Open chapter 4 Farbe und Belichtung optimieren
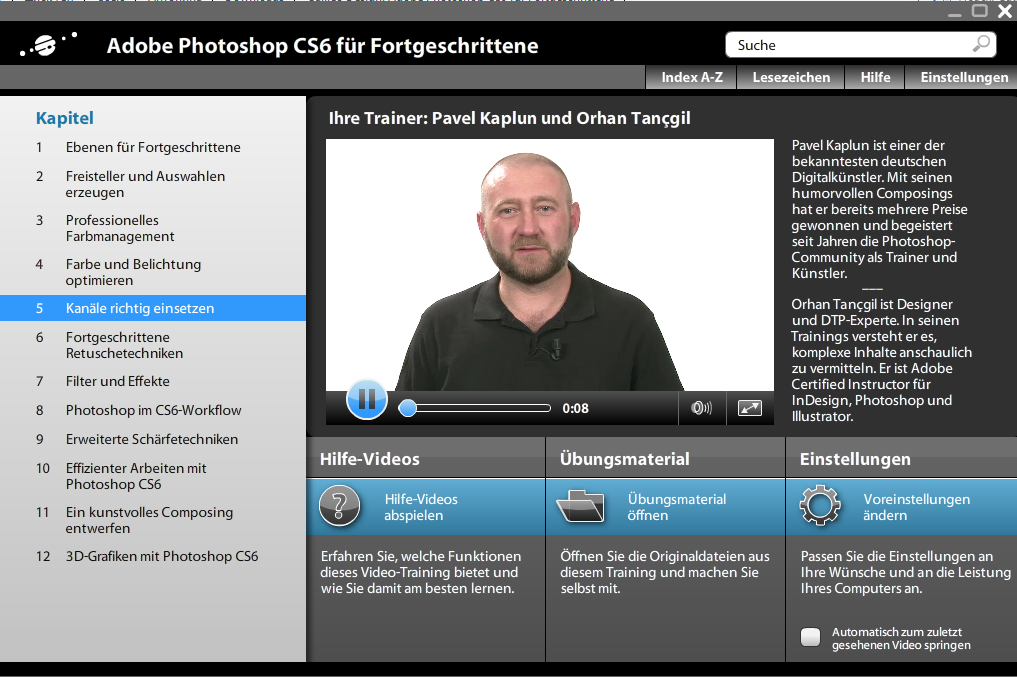 click(153, 272)
